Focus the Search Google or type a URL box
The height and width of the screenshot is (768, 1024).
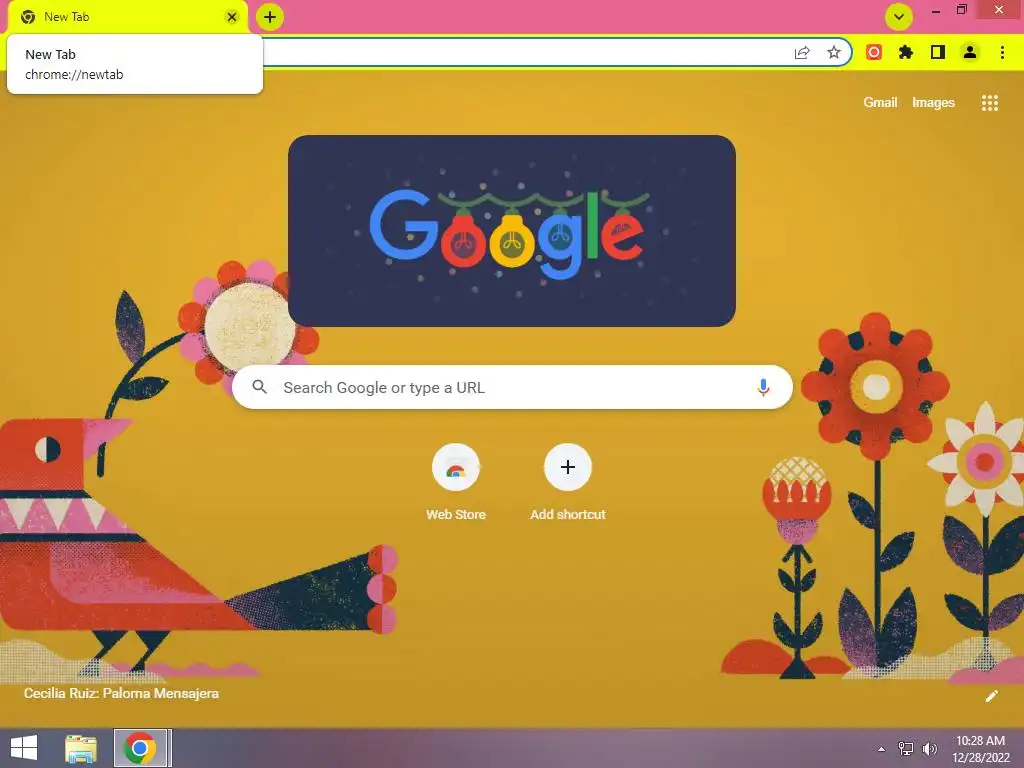coord(513,387)
